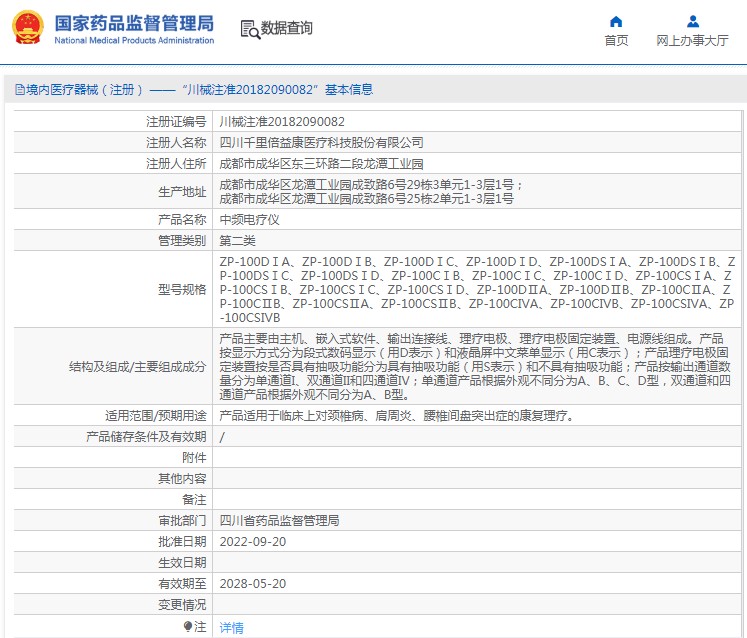Screen dimensions: 747x638
Task: Click the approval date 2022-09-20 cell
Action: [x=253, y=541]
